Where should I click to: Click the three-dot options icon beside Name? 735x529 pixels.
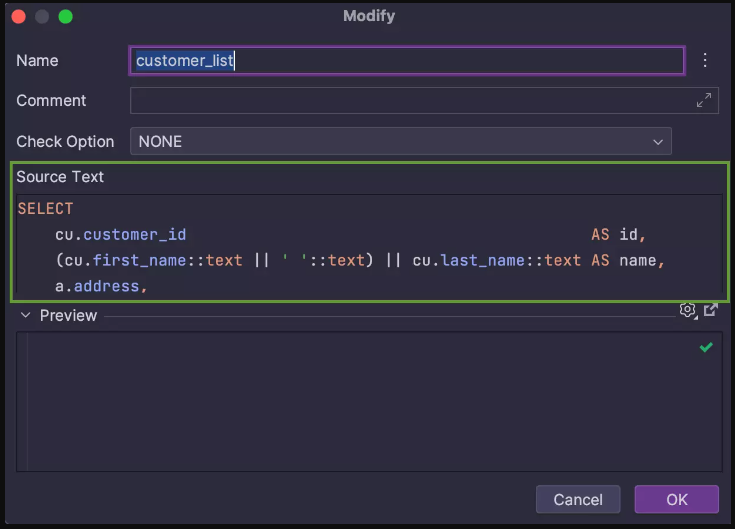click(x=705, y=61)
